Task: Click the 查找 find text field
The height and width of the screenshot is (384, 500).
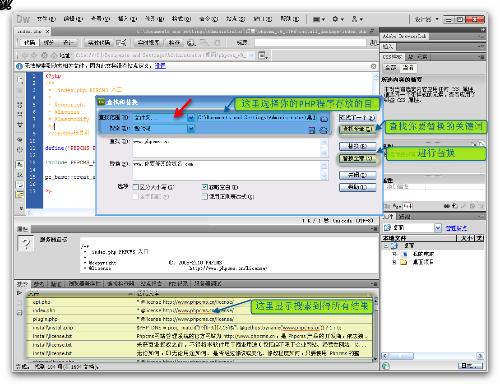Action: [x=230, y=148]
